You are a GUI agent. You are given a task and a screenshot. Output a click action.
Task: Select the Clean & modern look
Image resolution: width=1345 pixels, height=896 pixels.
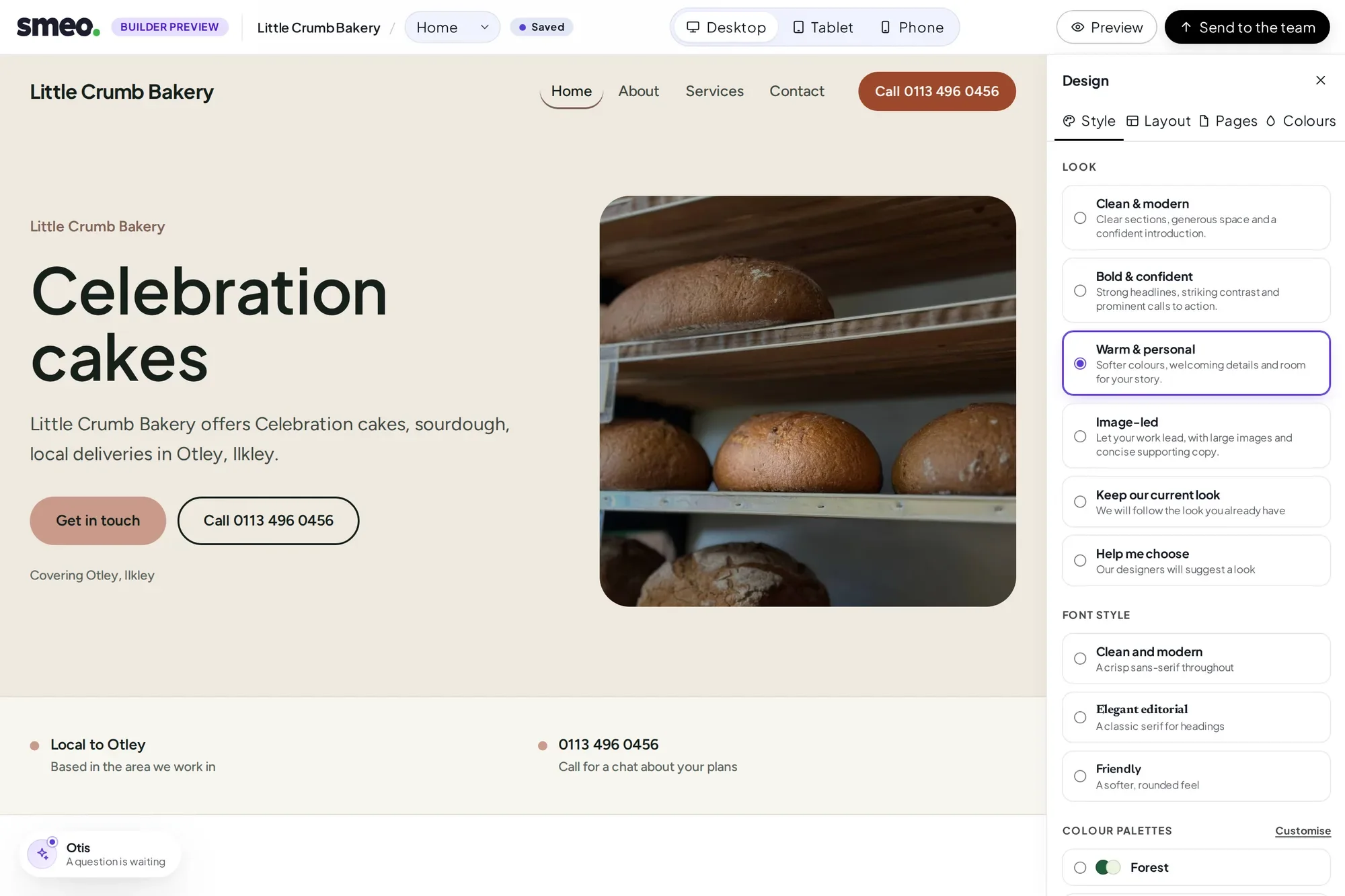click(x=1196, y=218)
